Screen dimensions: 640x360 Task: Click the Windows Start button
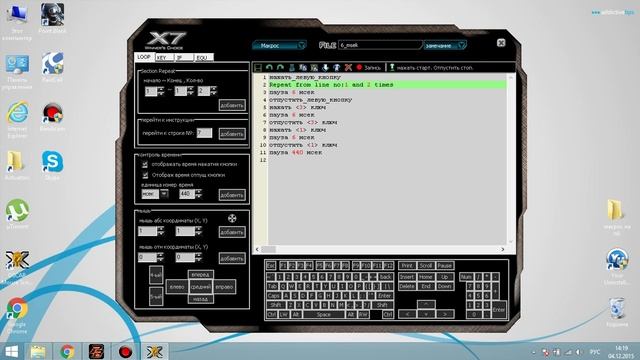(11, 351)
